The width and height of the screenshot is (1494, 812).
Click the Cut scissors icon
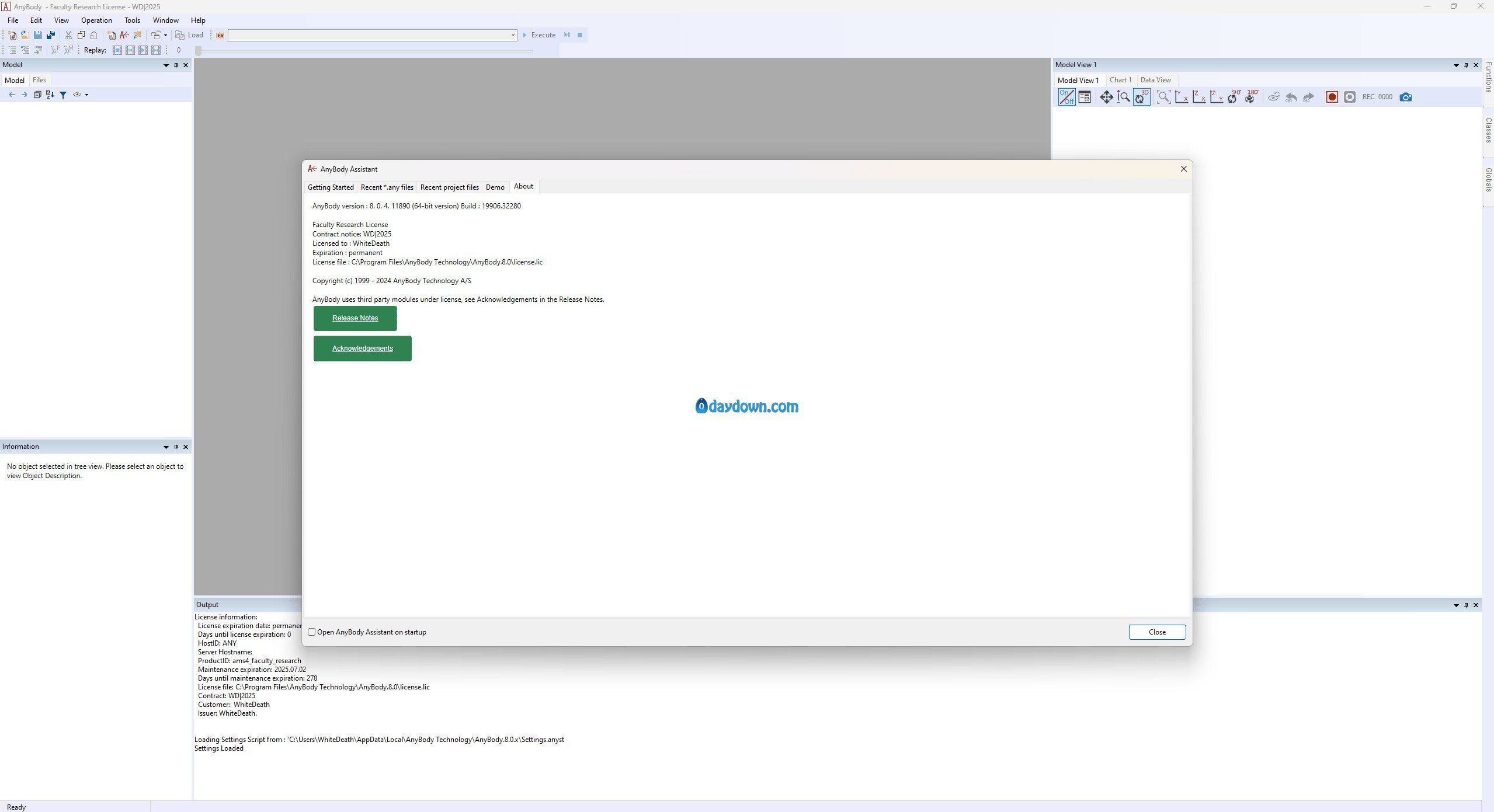(68, 35)
